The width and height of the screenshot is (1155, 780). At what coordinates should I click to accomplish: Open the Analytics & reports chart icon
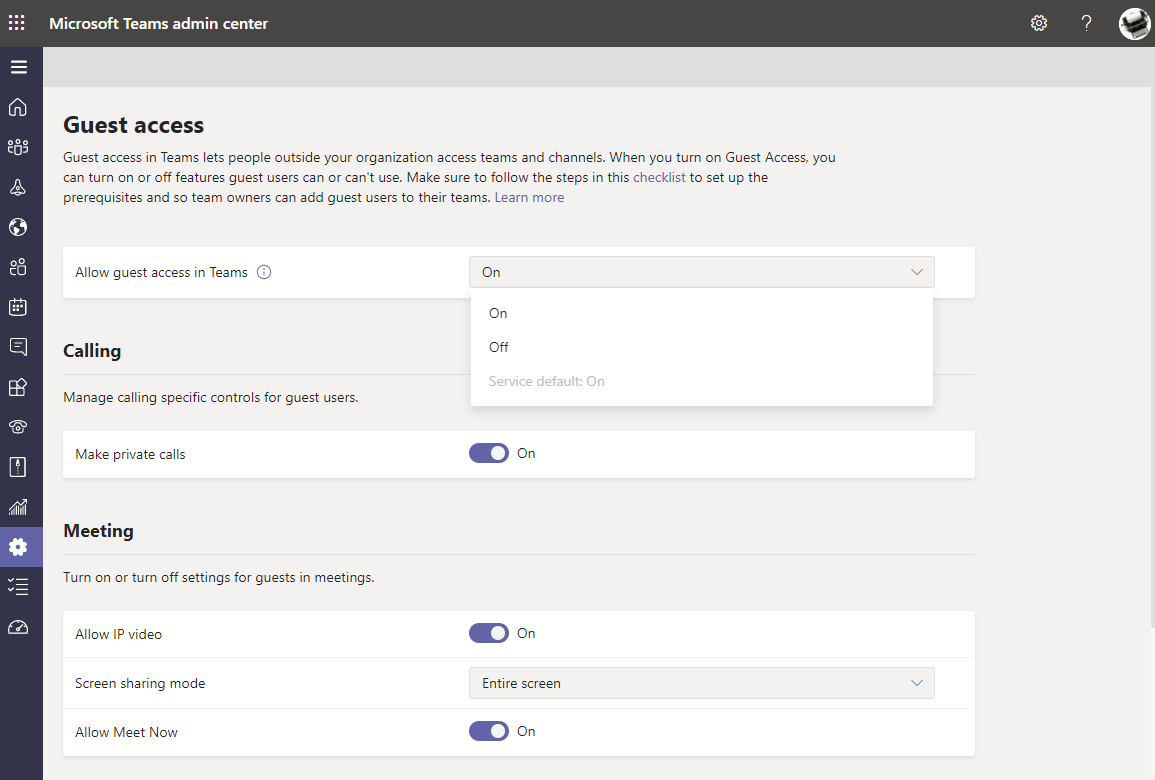(x=18, y=507)
